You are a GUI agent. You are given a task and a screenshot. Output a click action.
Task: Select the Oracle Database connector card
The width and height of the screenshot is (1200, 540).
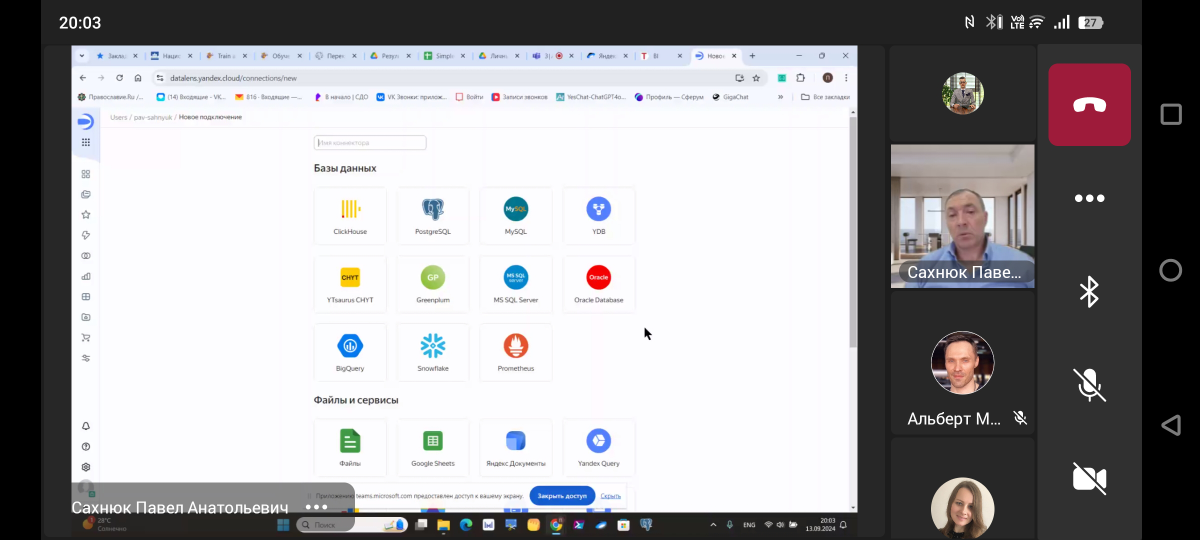click(x=599, y=284)
